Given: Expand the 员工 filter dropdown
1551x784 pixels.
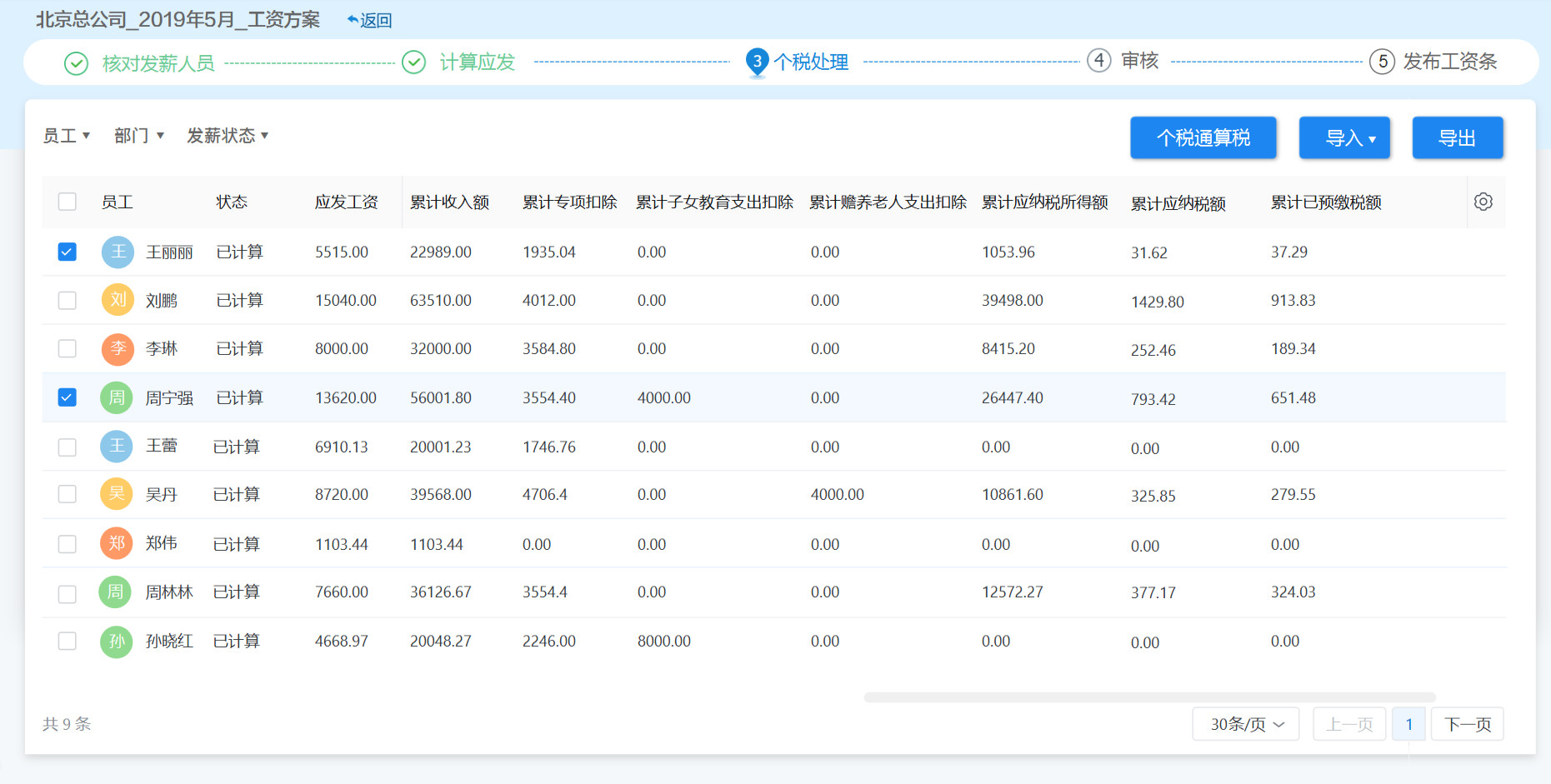Looking at the screenshot, I should 66,136.
